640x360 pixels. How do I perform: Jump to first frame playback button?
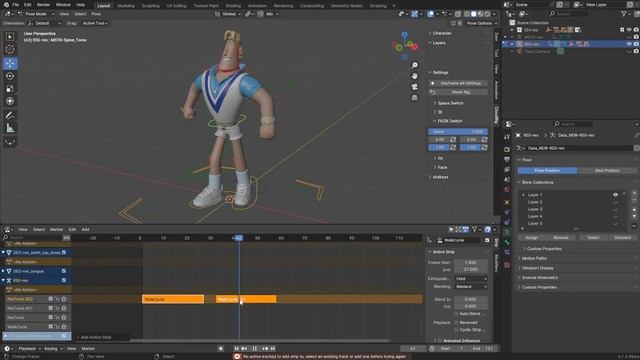236,349
